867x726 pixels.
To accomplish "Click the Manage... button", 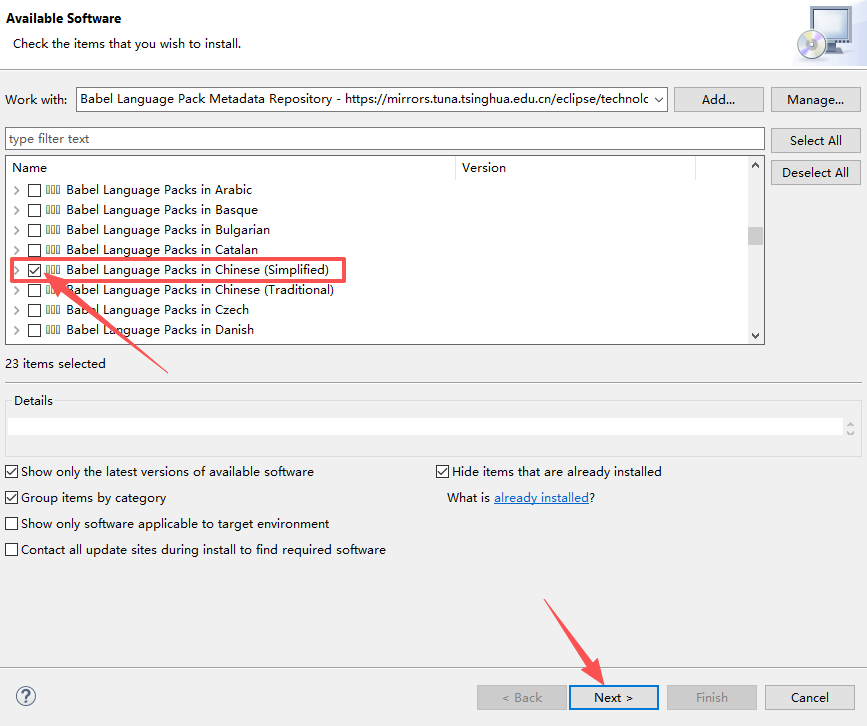I will (815, 100).
